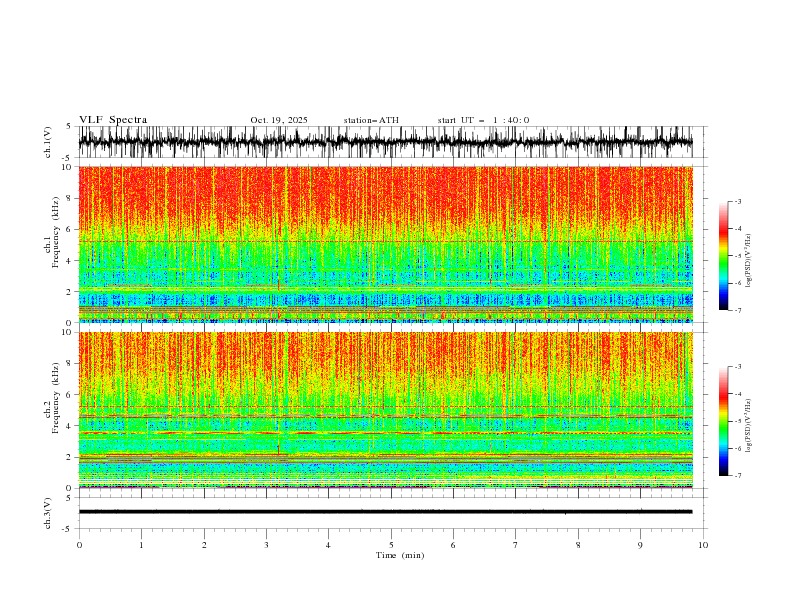The image size is (792, 612).
Task: Click the ch.3 voltage waveform trace
Action: tap(385, 512)
